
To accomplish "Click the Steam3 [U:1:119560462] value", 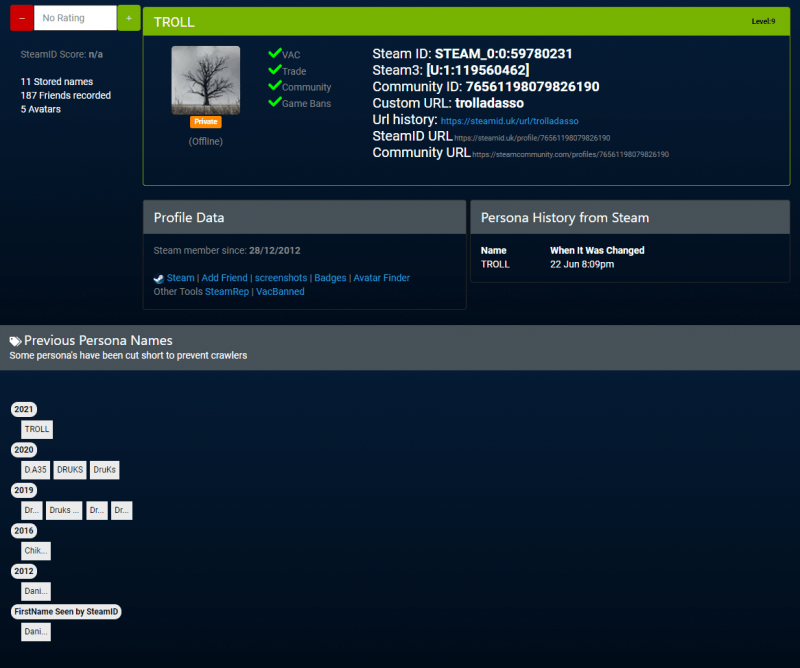I will tap(478, 70).
